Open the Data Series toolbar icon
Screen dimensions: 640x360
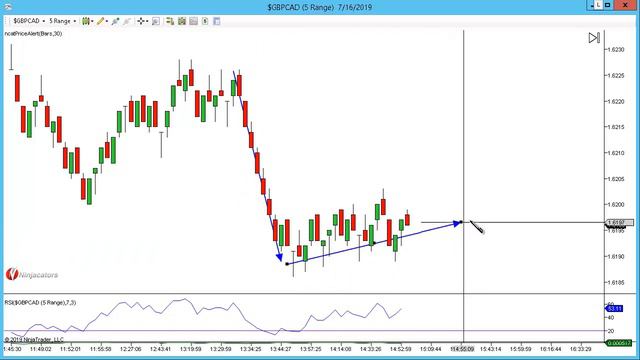182,21
